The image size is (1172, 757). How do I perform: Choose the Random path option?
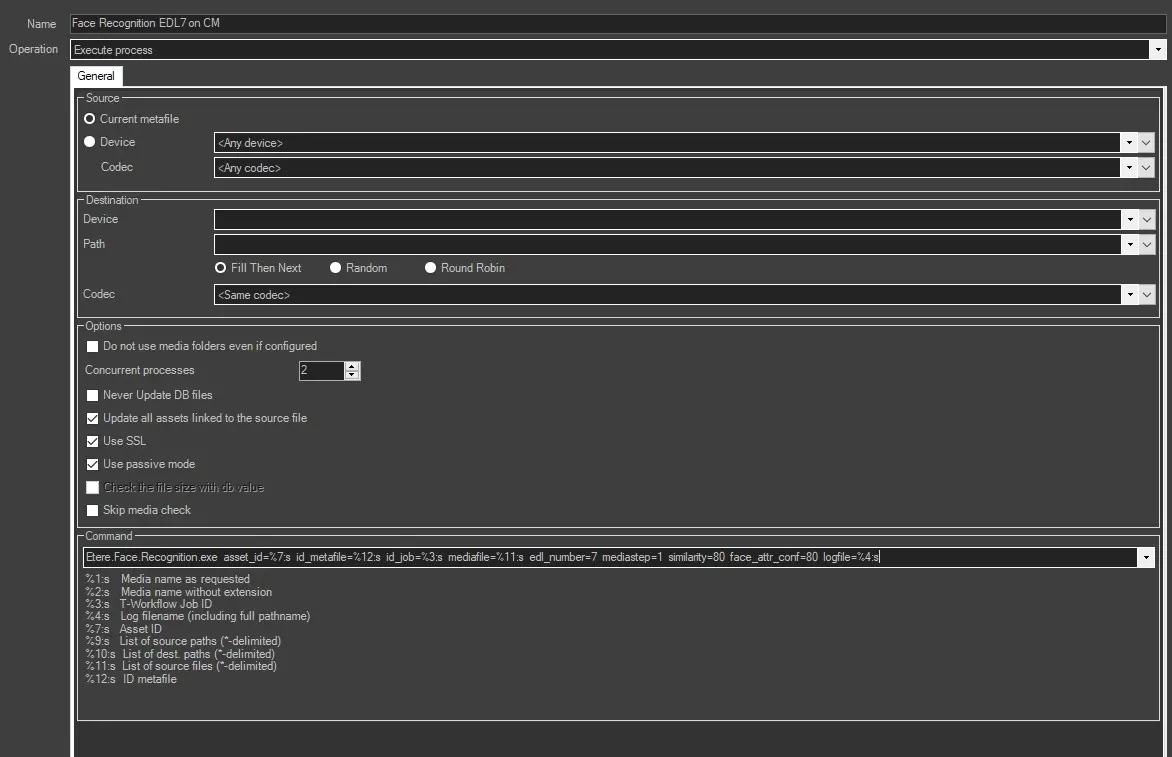(x=336, y=268)
